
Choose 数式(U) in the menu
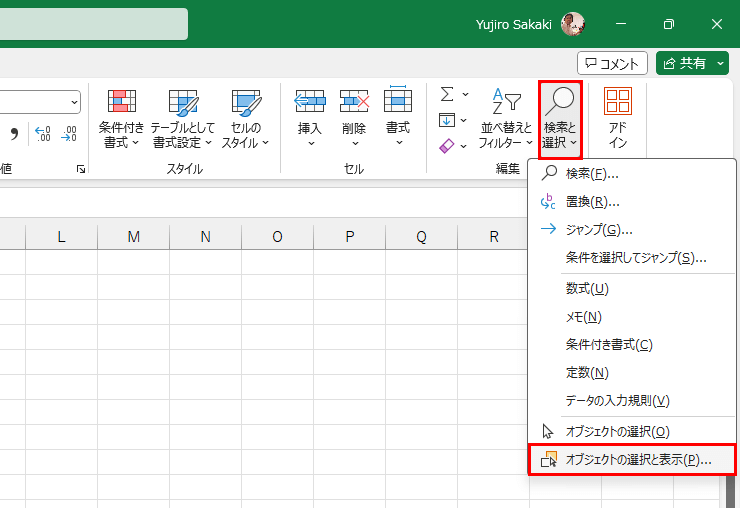pos(632,288)
